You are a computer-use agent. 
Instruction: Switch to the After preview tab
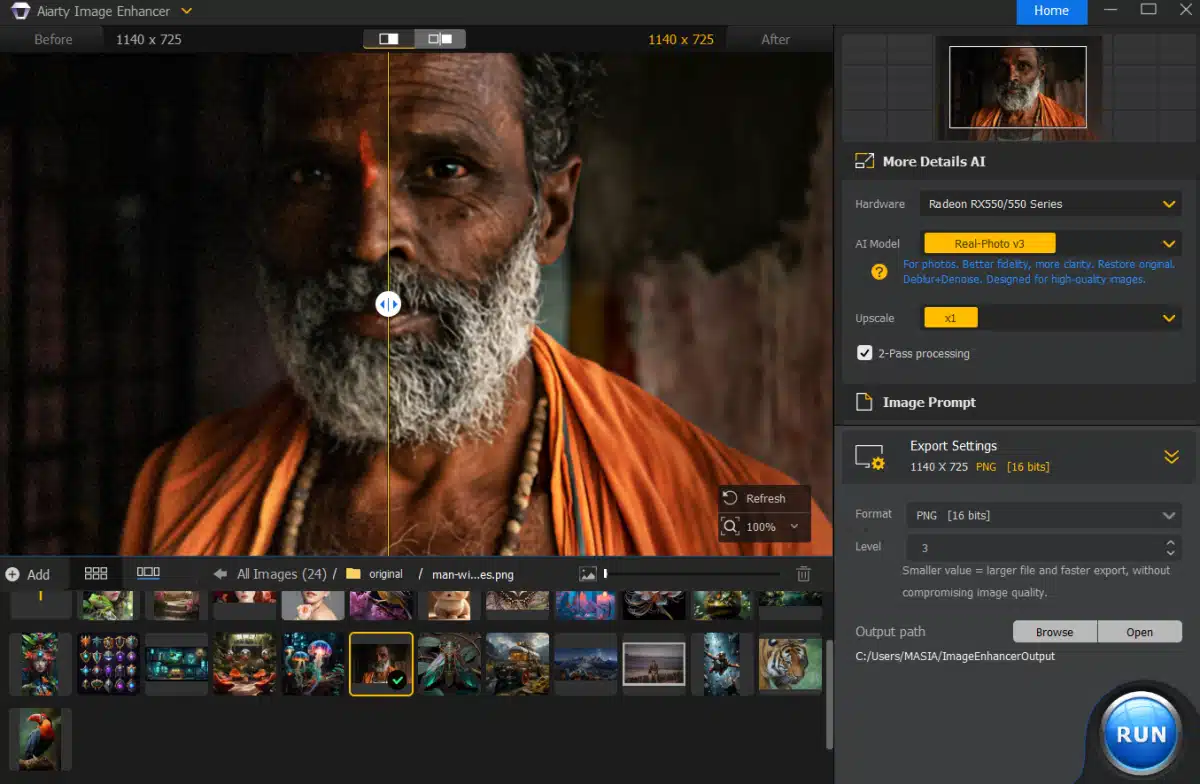point(776,38)
